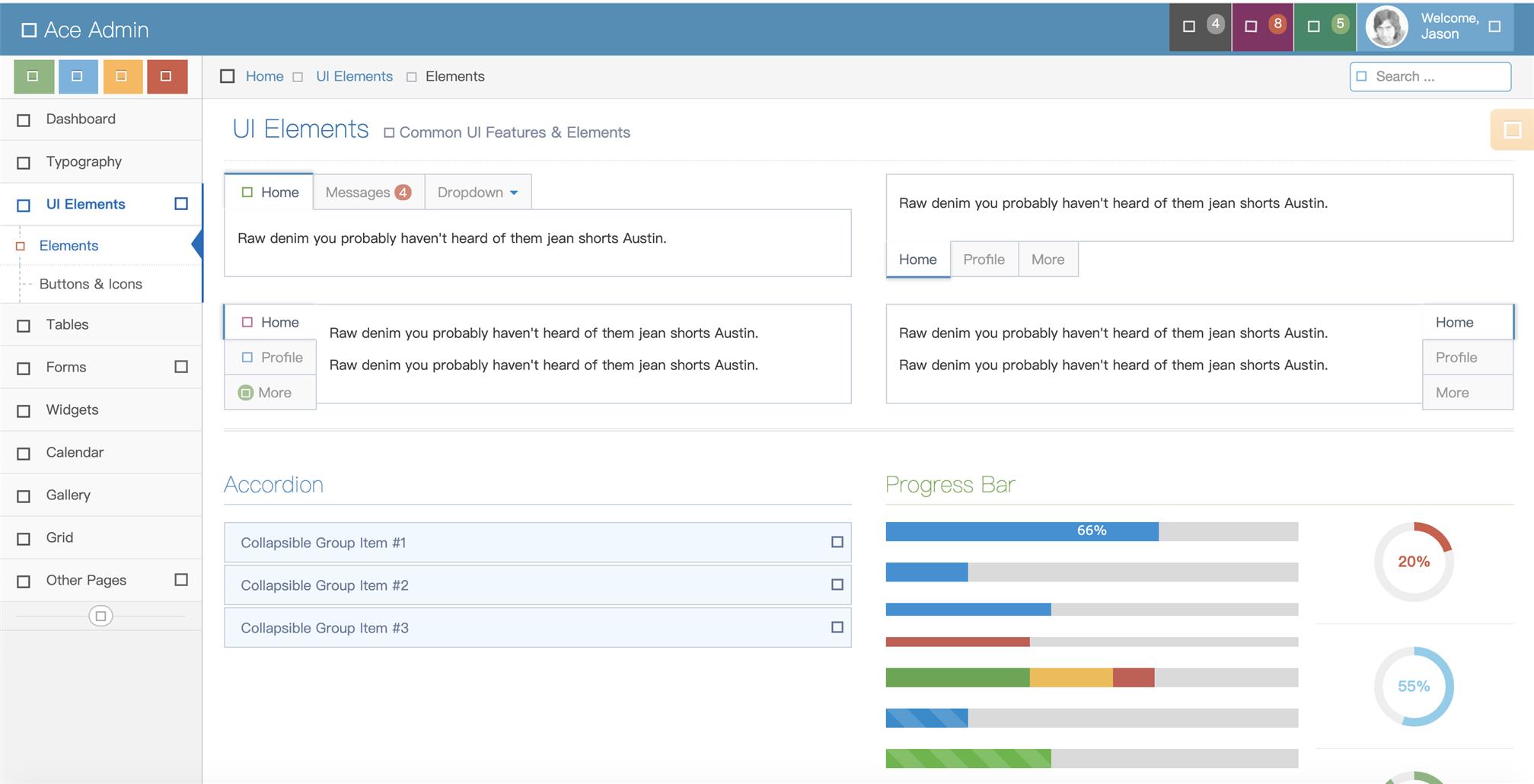Select left vertical More tab with green icon

click(x=270, y=393)
